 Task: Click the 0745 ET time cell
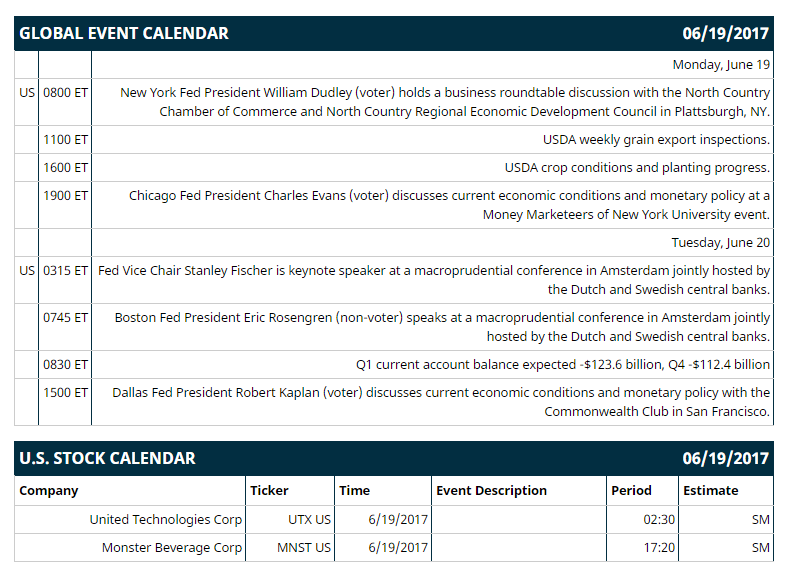[x=65, y=327]
